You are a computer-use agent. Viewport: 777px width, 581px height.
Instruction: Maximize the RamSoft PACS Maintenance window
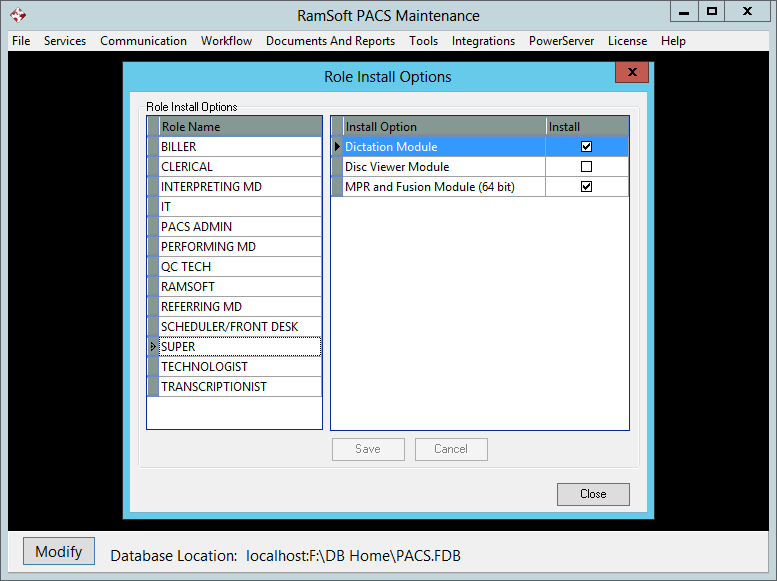pyautogui.click(x=712, y=11)
